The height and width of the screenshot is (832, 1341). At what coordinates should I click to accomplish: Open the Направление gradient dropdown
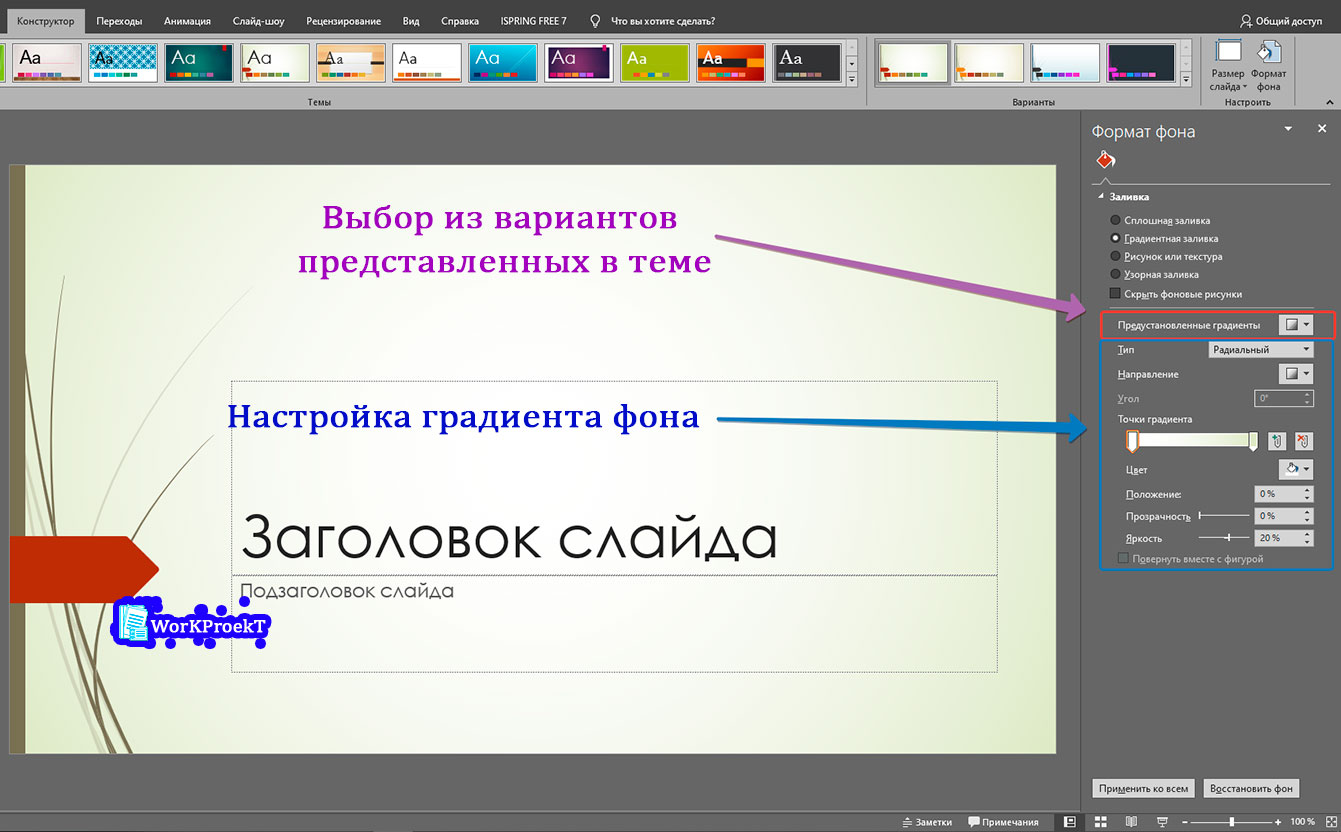(1297, 373)
